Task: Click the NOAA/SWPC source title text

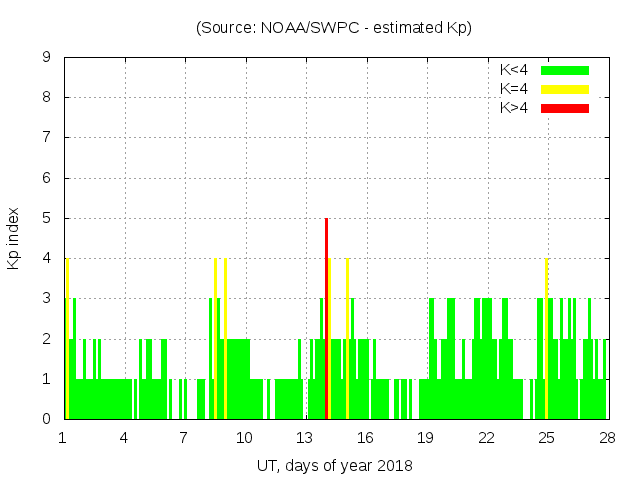Action: (x=334, y=28)
